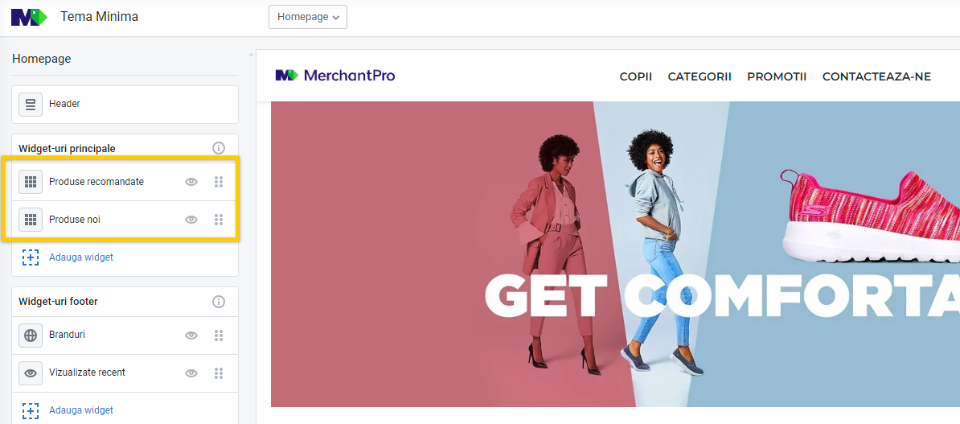
Task: Click the MerchantPro logo in top bar
Action: pos(29,17)
